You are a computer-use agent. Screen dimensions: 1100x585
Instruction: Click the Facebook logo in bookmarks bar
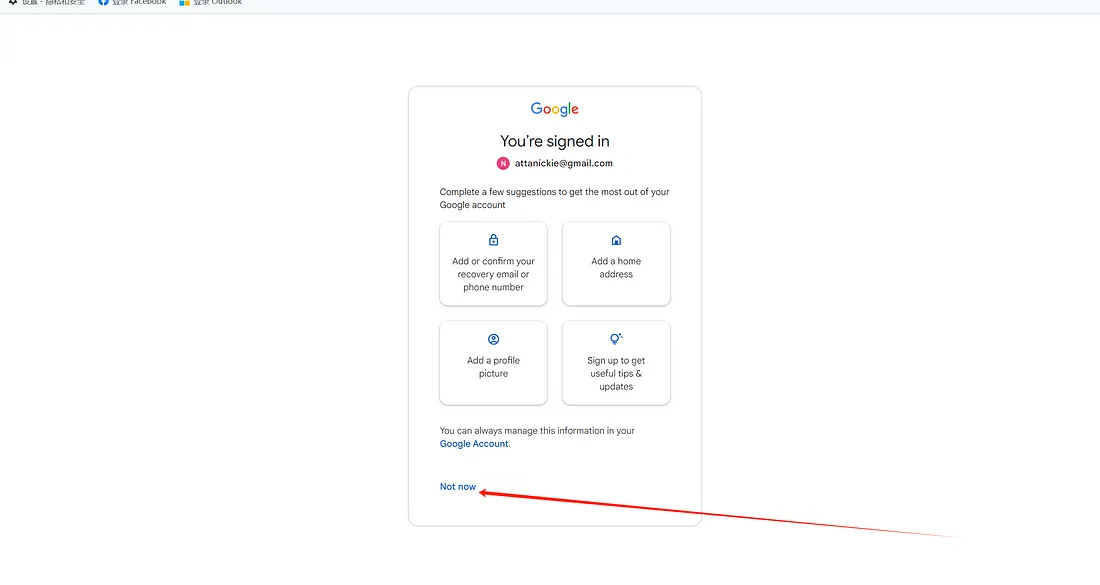pos(103,3)
